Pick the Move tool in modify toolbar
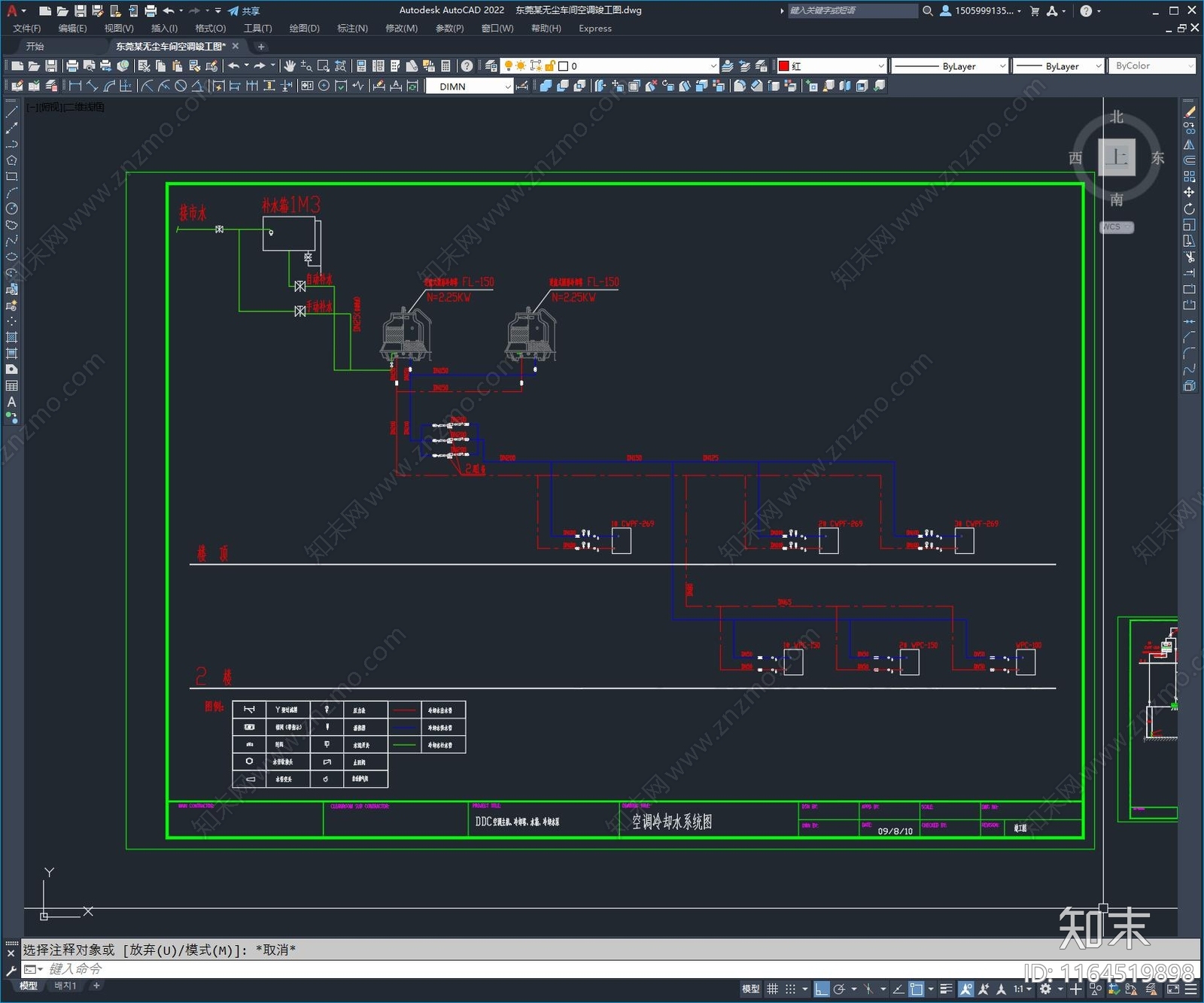The height and width of the screenshot is (1003, 1204). tap(1189, 193)
